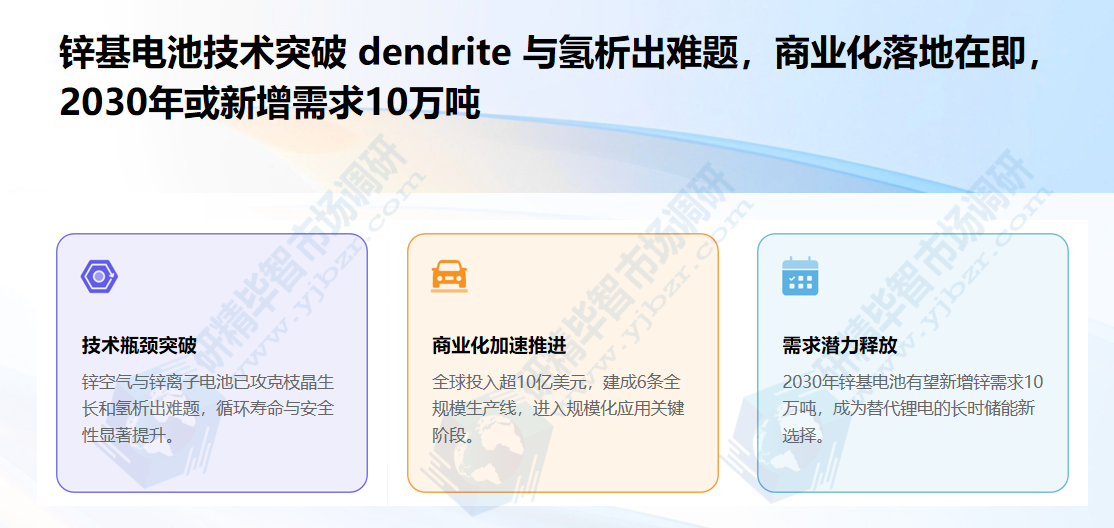Select the 商业化加速推进 heading
Image resolution: width=1114 pixels, height=528 pixels.
499,345
